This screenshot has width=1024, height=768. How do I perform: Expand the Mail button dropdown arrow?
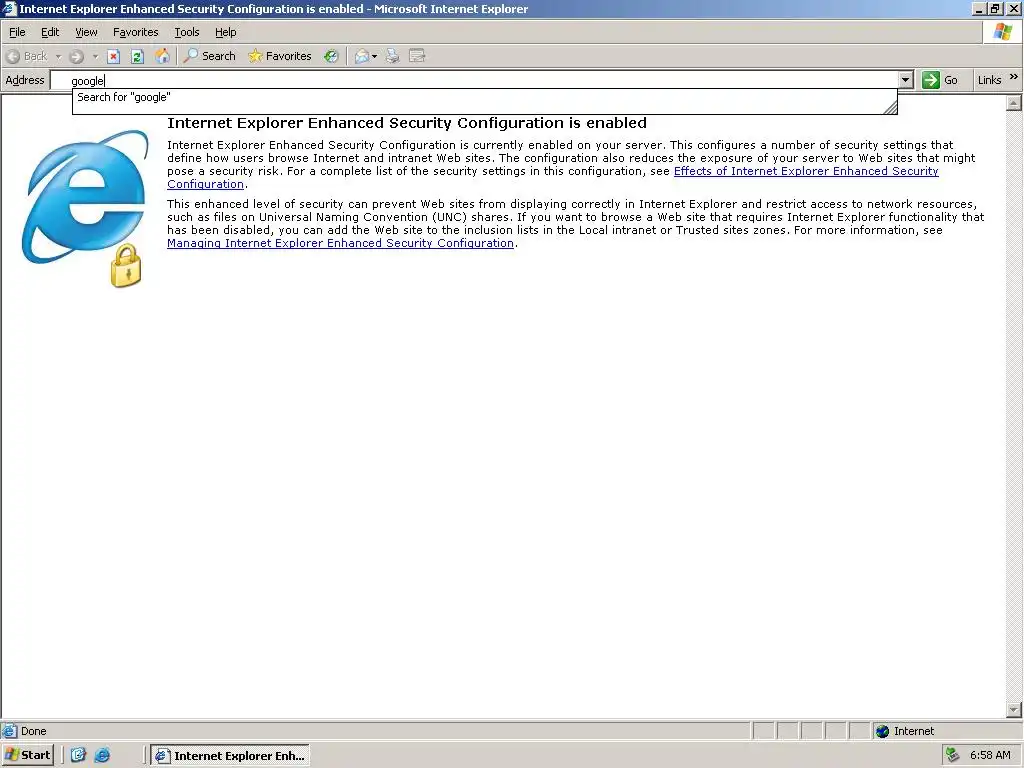click(x=374, y=56)
